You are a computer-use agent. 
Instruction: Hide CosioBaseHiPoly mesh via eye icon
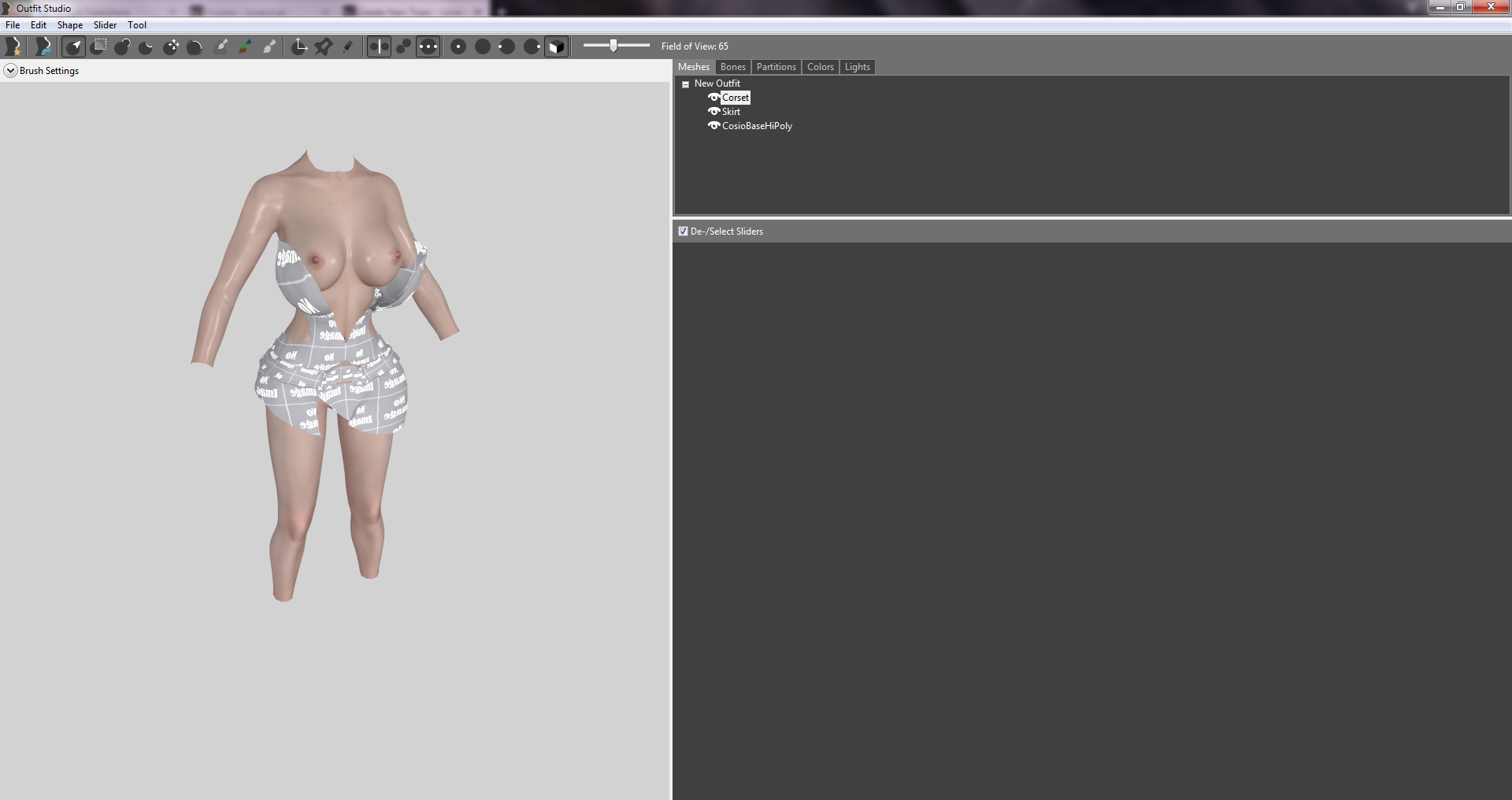point(713,126)
